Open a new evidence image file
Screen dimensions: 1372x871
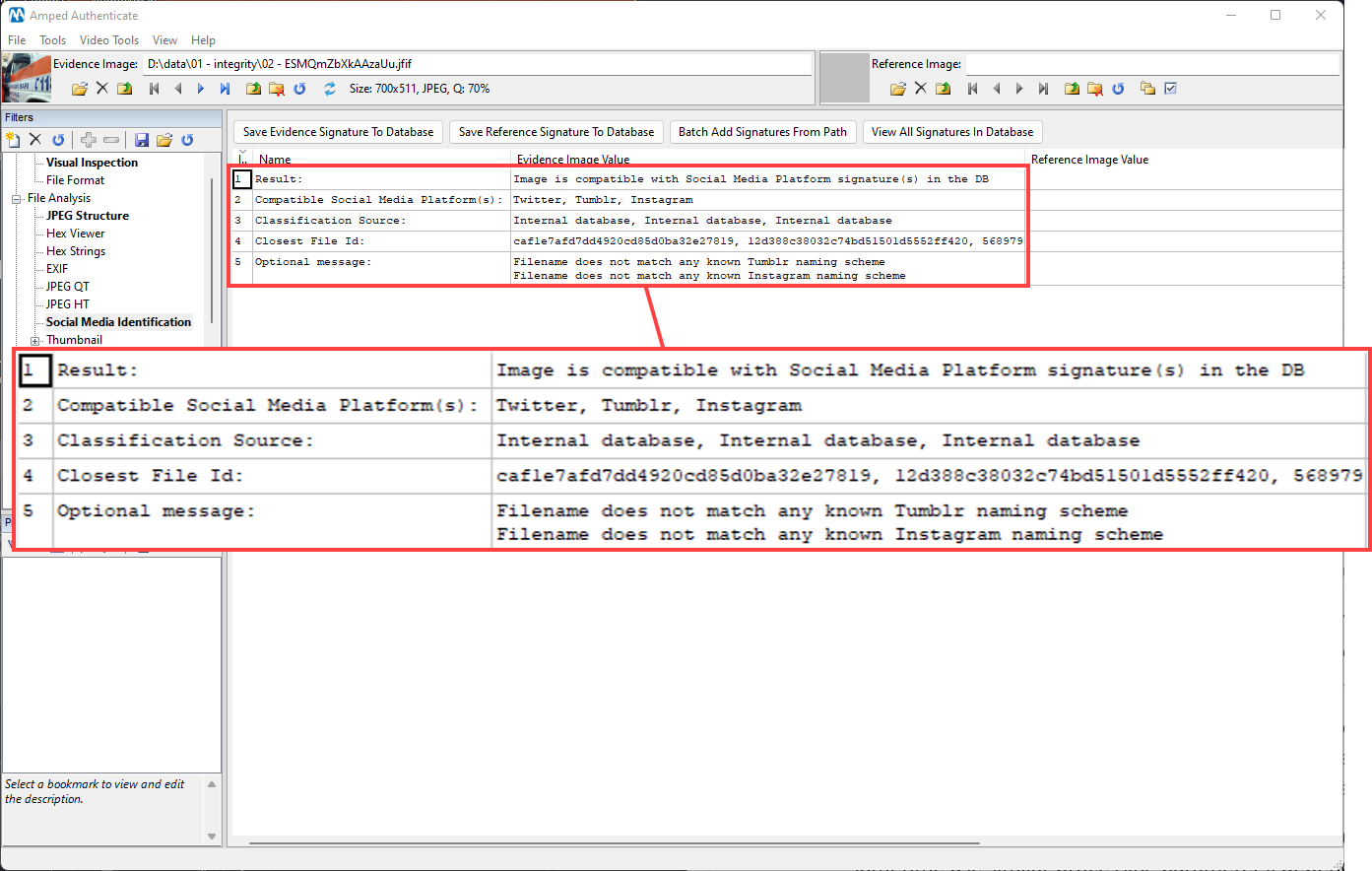[x=79, y=88]
